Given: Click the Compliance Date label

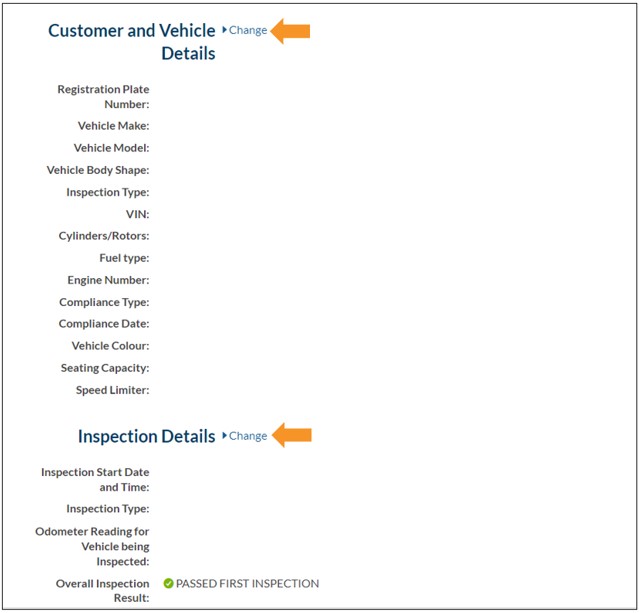Looking at the screenshot, I should tap(104, 324).
